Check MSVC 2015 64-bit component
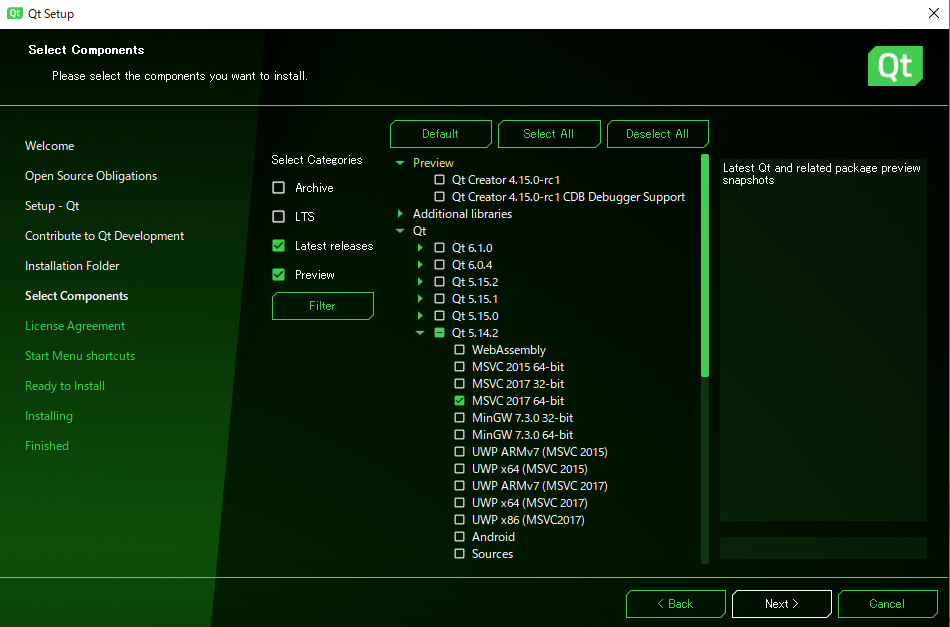This screenshot has width=950, height=627. click(460, 367)
